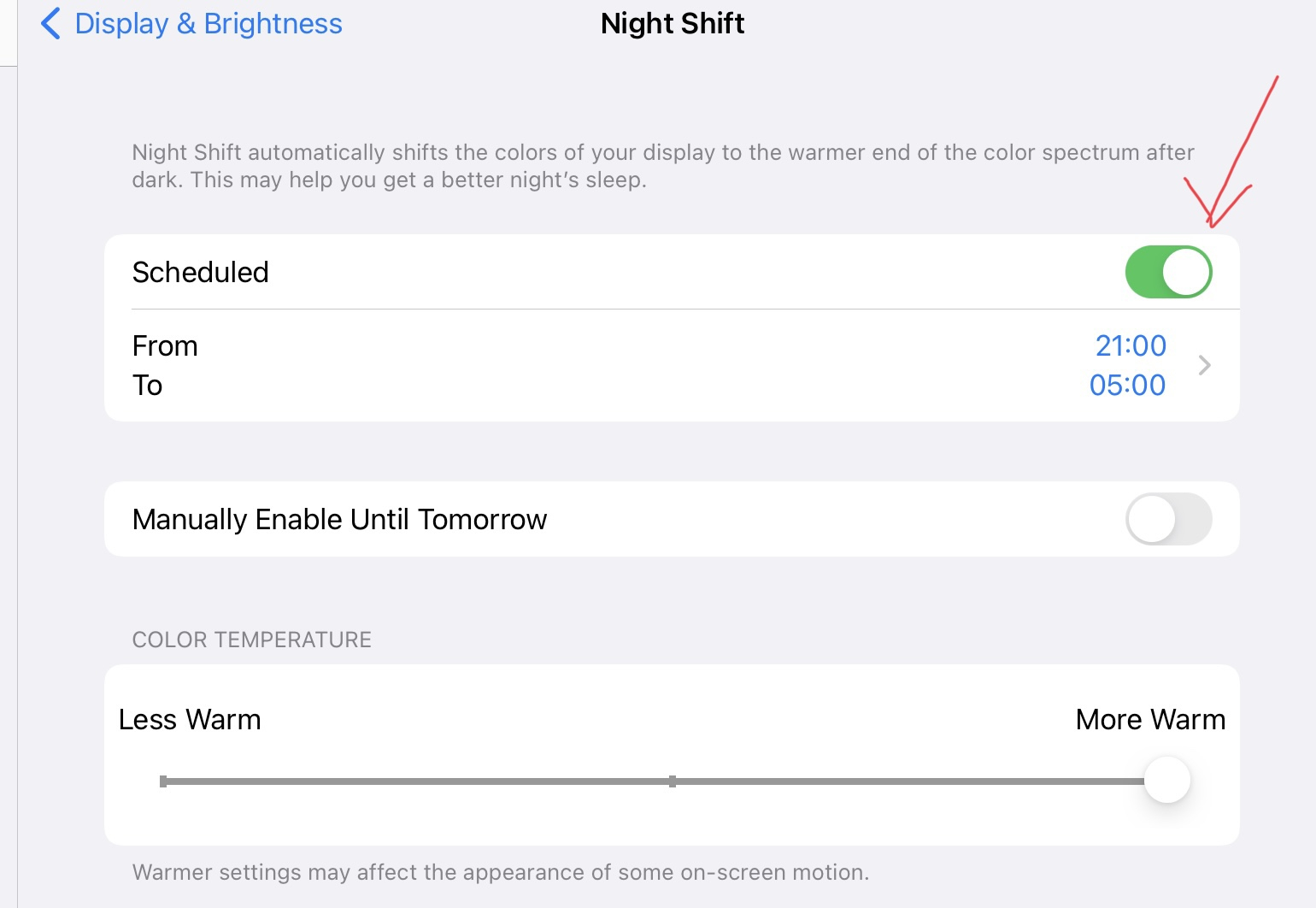This screenshot has width=1316, height=908.
Task: Click the slider's leftmost end marker
Action: pos(163,781)
